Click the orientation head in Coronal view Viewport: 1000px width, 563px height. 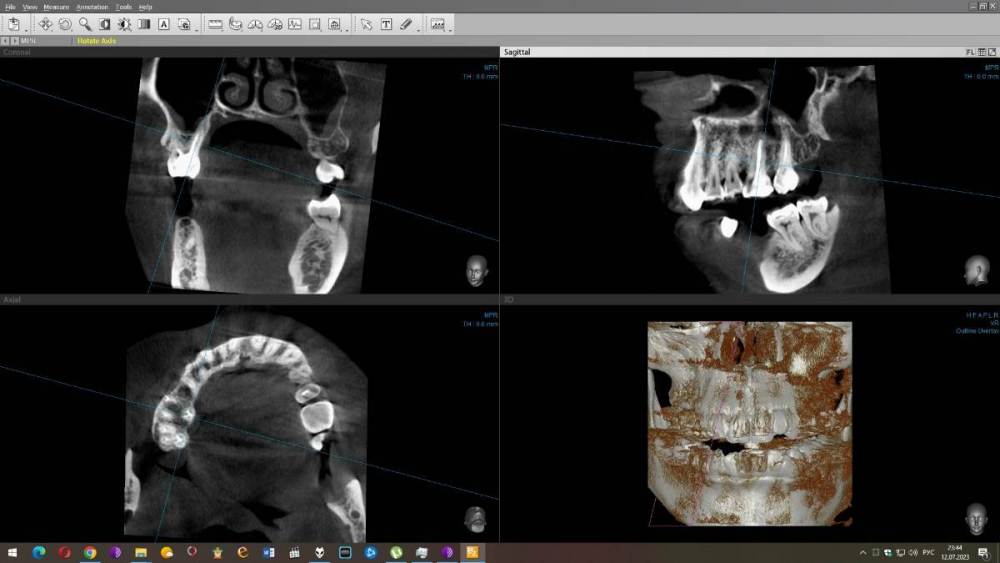(477, 270)
